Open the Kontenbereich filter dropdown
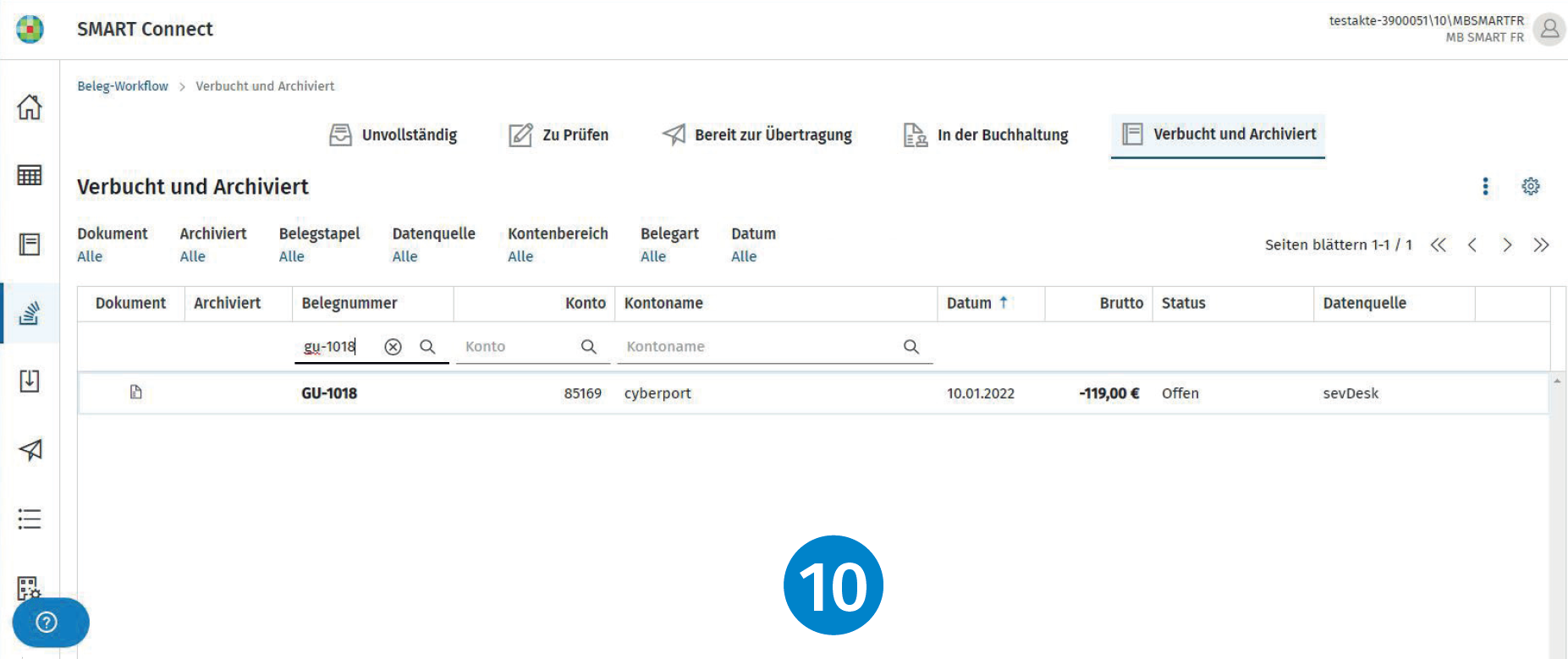The height and width of the screenshot is (659, 1568). click(x=520, y=256)
